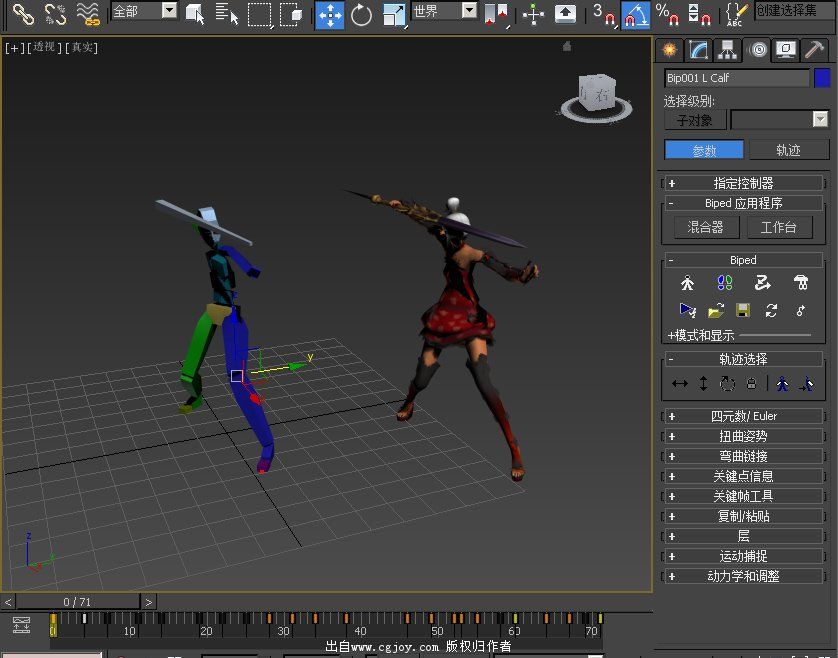
Task: Click the blue object color swatch
Action: pyautogui.click(x=822, y=78)
